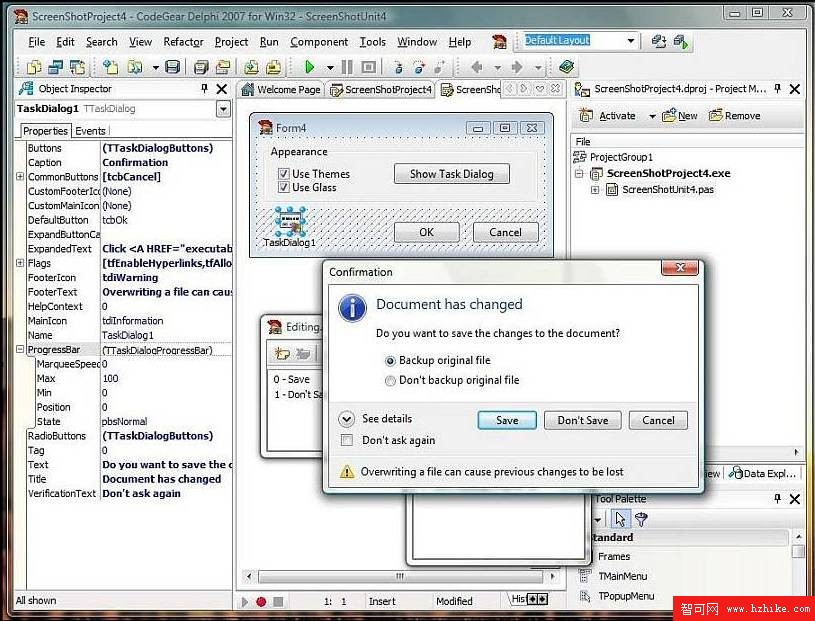Open the Run button dropdown arrow
Screen dimensions: 815x621
[x=330, y=68]
